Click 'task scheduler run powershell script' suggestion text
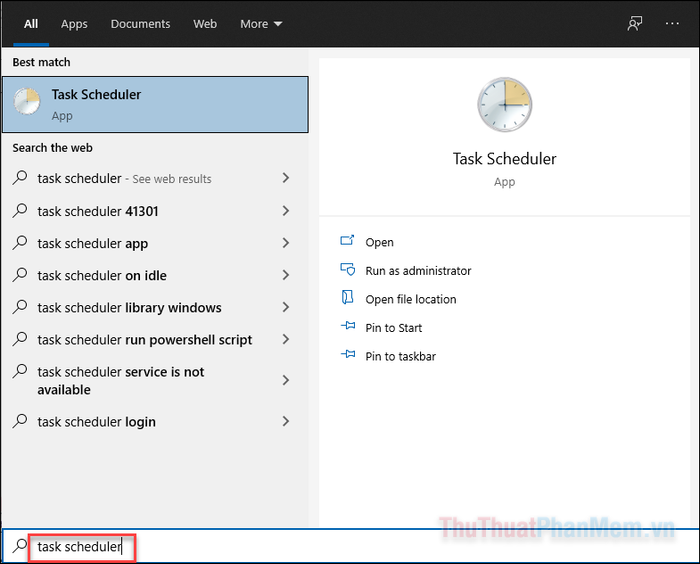The width and height of the screenshot is (700, 564). click(145, 340)
